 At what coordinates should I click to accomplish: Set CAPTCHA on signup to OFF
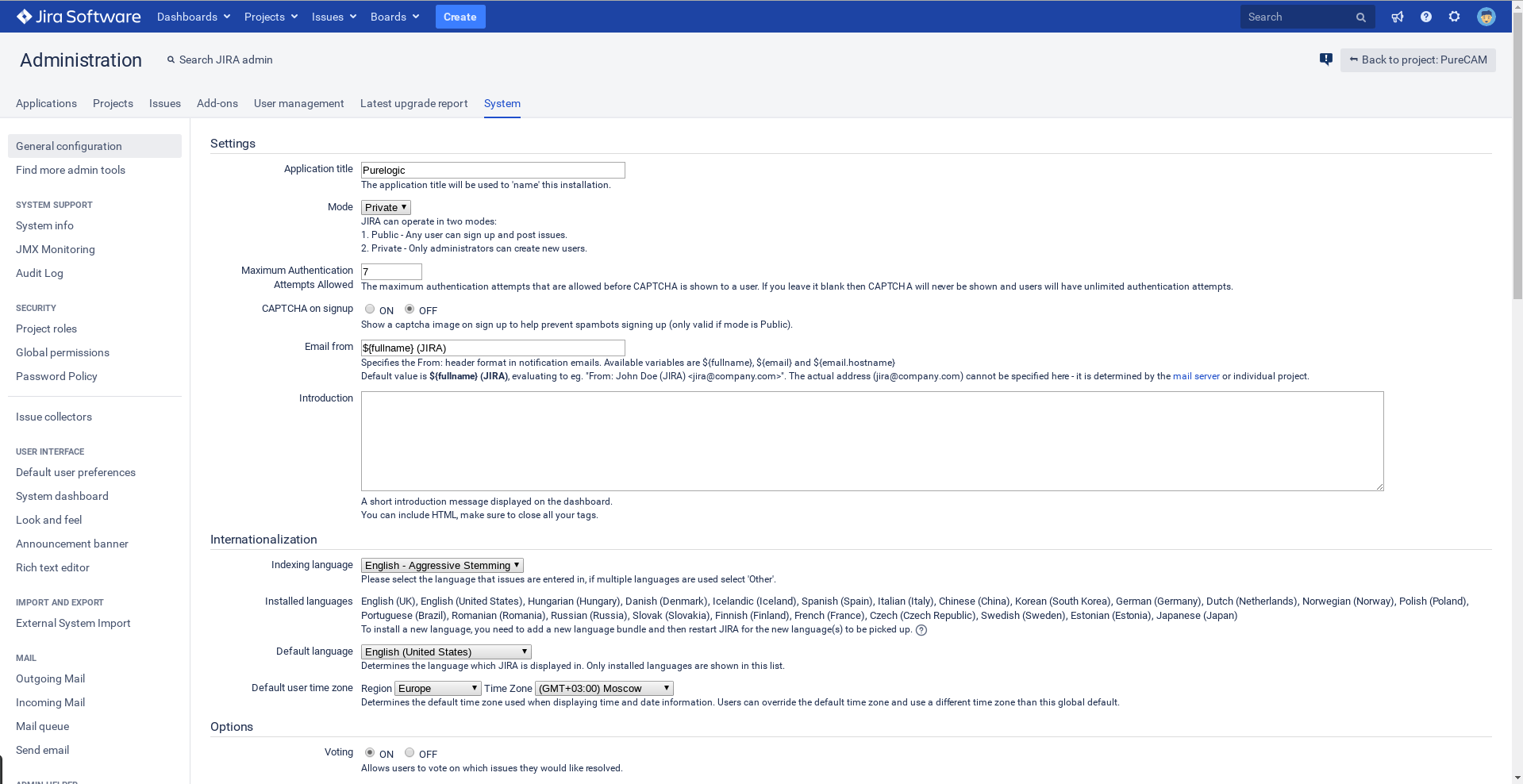[x=410, y=309]
